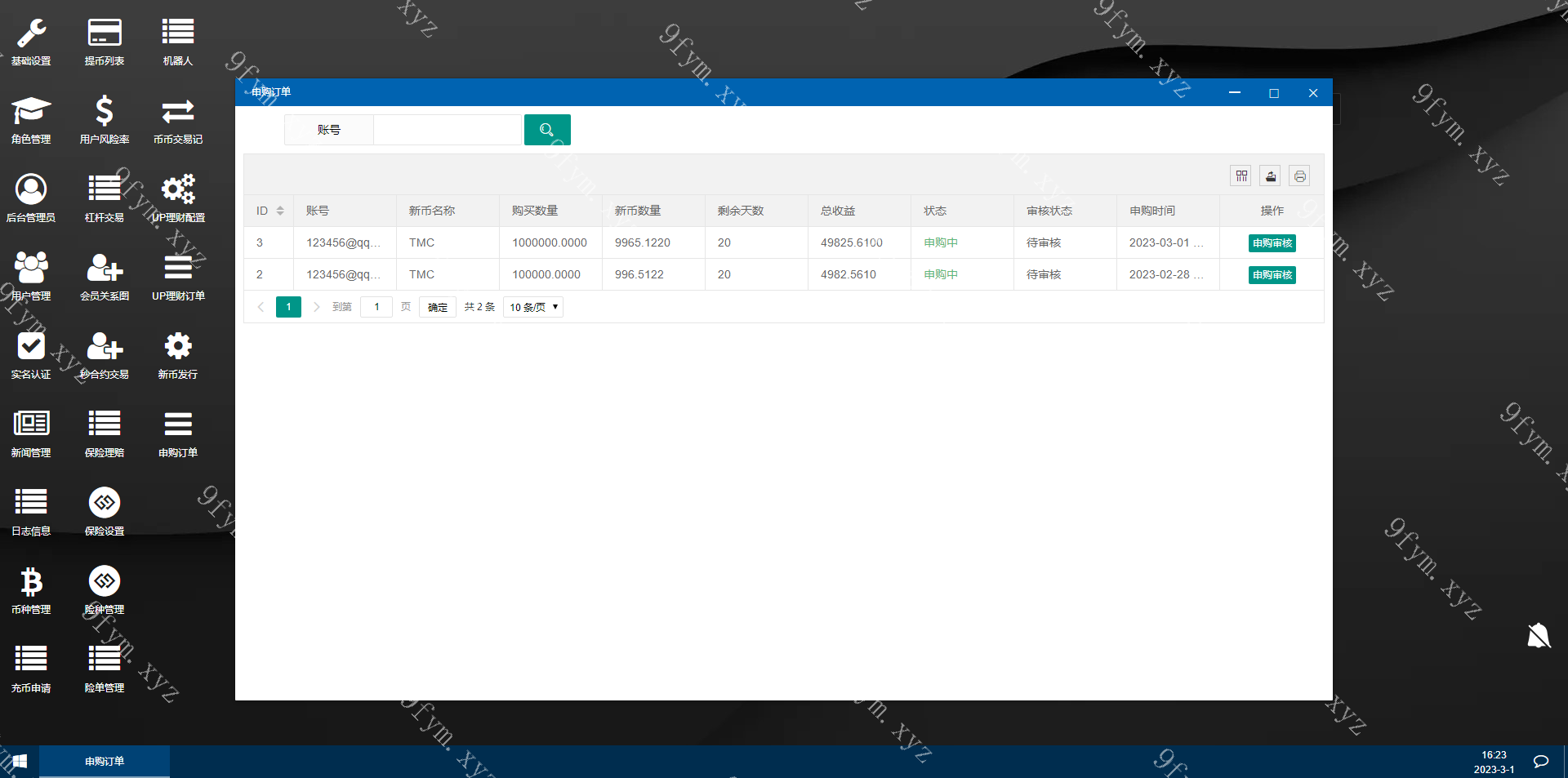Open the 基础设置 wrench icon
The image size is (1568, 778).
[x=31, y=33]
